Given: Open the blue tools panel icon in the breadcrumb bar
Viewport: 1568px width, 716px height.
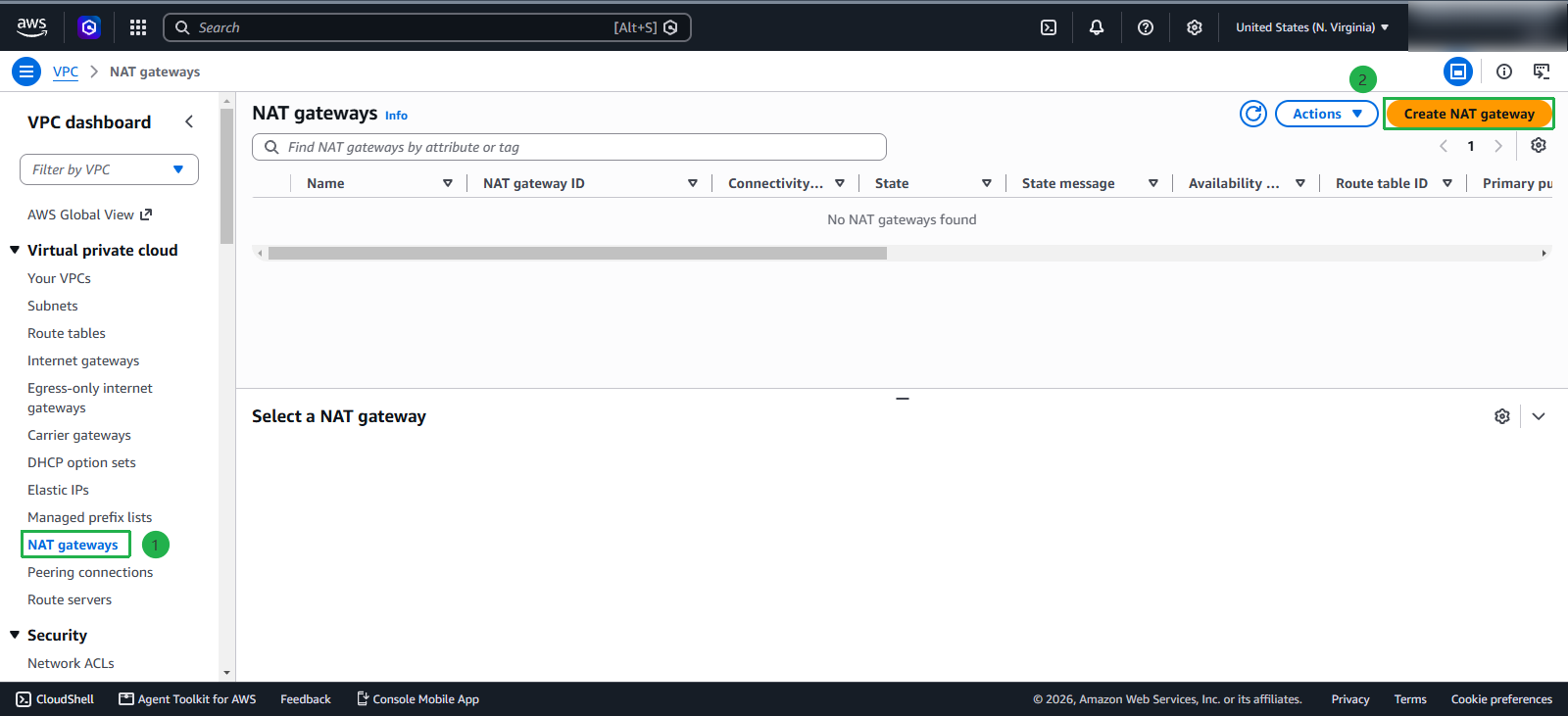Looking at the screenshot, I should [x=1458, y=72].
